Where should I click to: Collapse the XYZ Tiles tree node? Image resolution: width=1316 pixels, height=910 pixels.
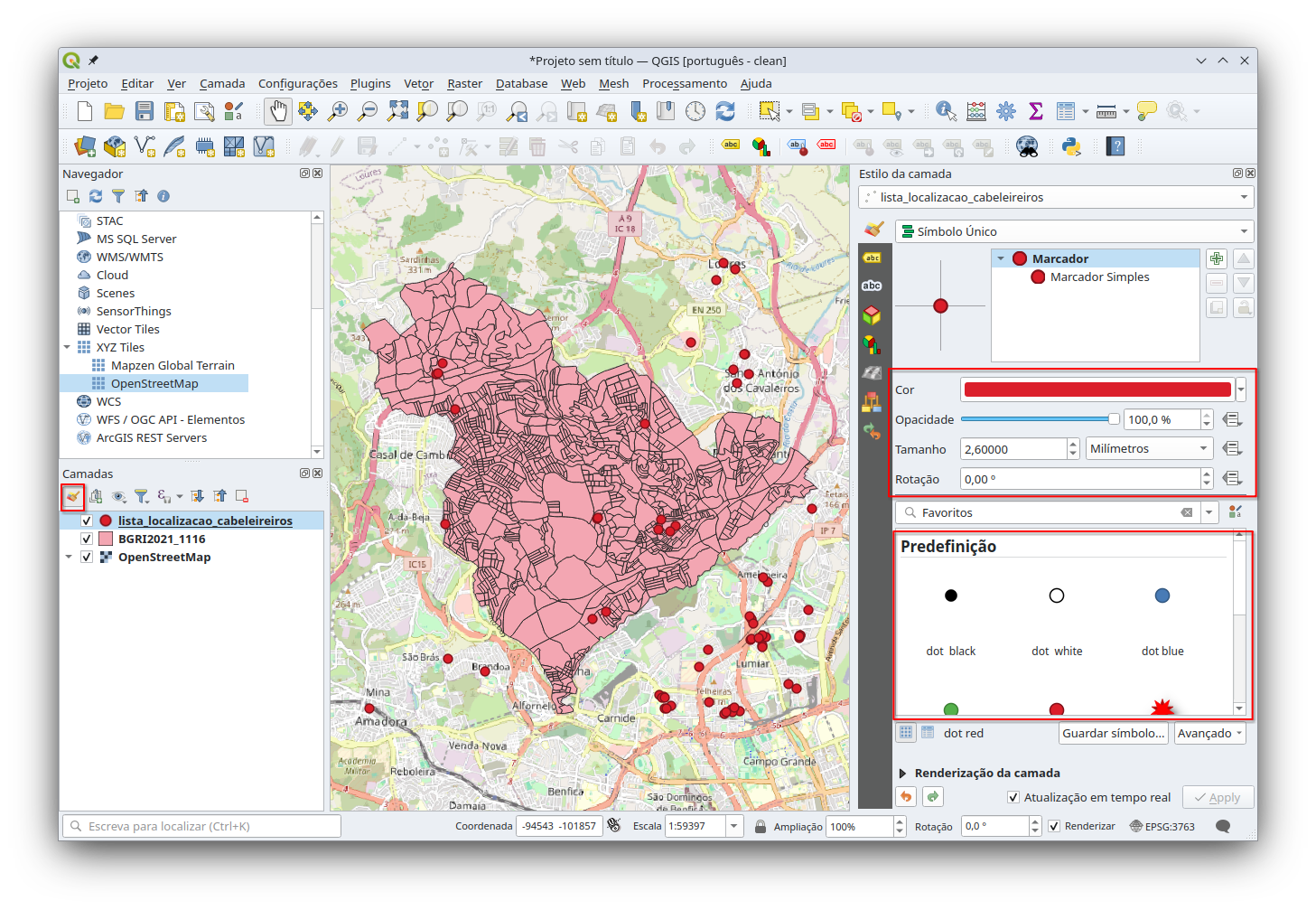pos(67,347)
